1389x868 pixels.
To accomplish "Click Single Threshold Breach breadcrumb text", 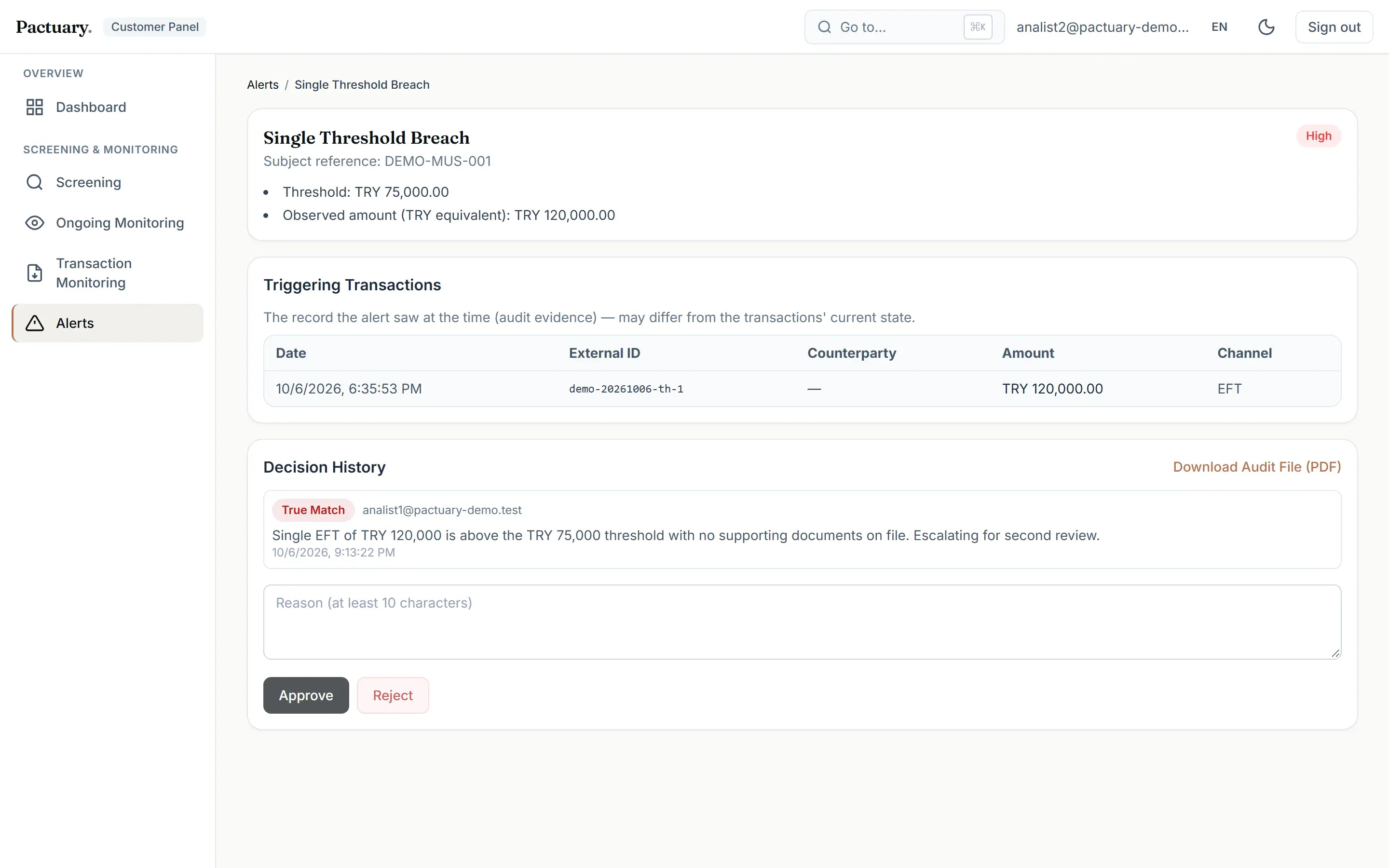I will pyautogui.click(x=362, y=85).
